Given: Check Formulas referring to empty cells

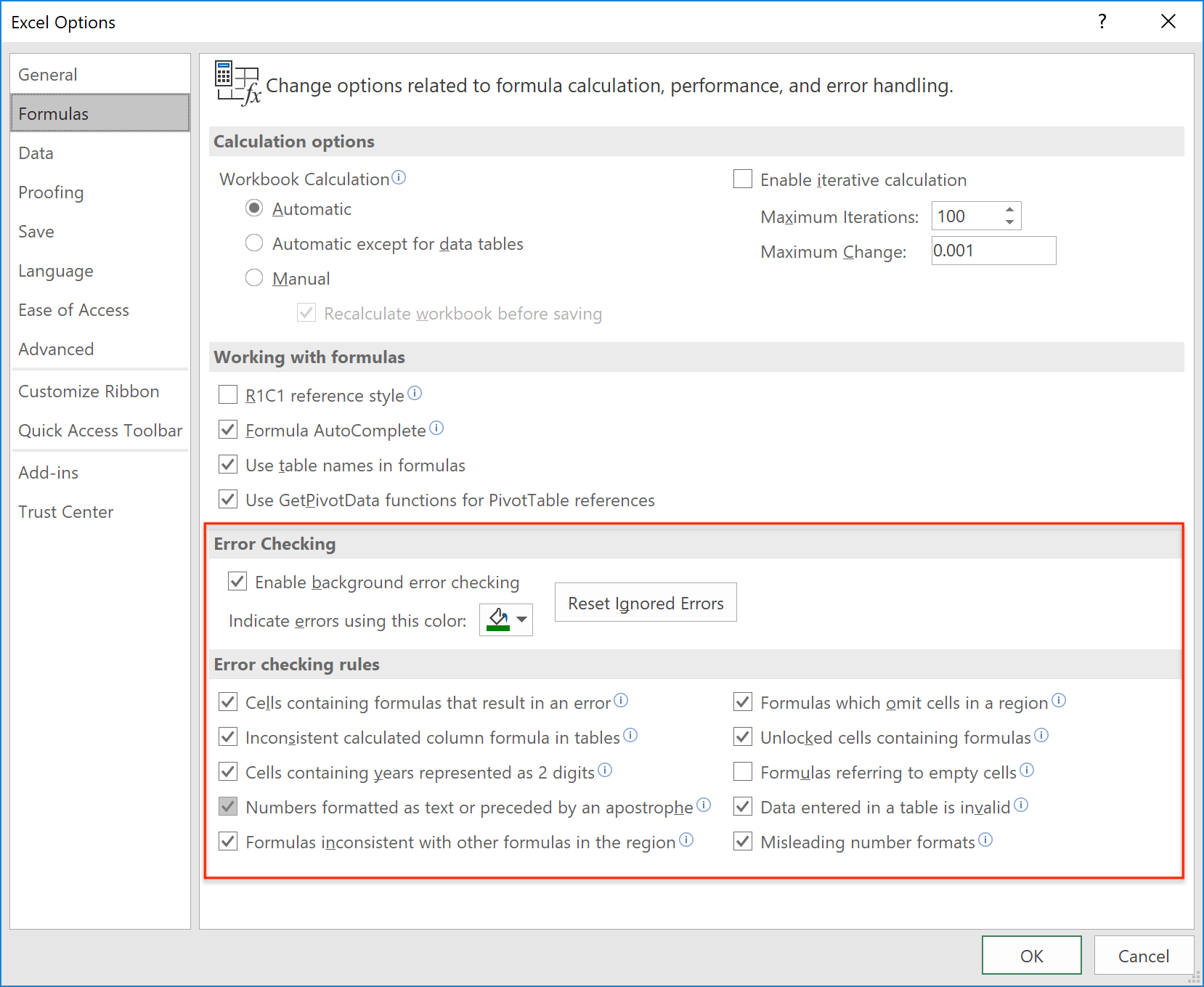Looking at the screenshot, I should tap(743, 771).
